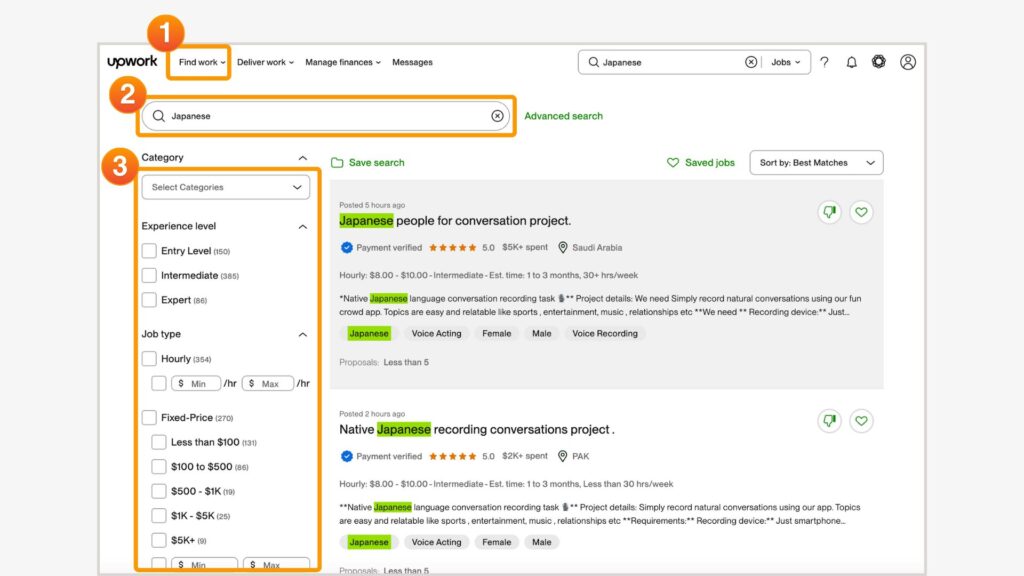Click the hourly Min rate input field
The width and height of the screenshot is (1024, 576).
196,384
